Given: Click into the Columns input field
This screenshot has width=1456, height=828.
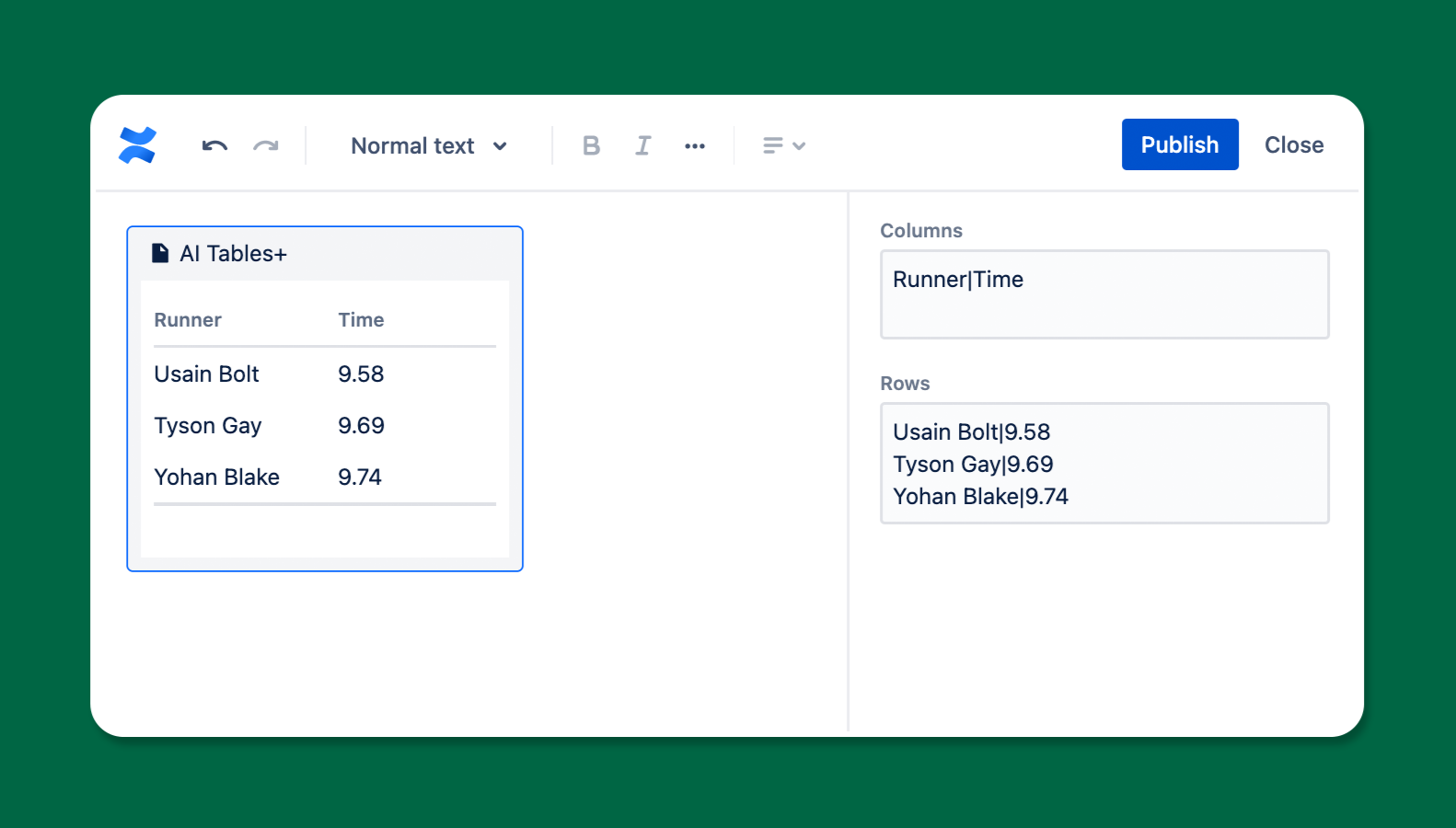Looking at the screenshot, I should click(x=1104, y=294).
